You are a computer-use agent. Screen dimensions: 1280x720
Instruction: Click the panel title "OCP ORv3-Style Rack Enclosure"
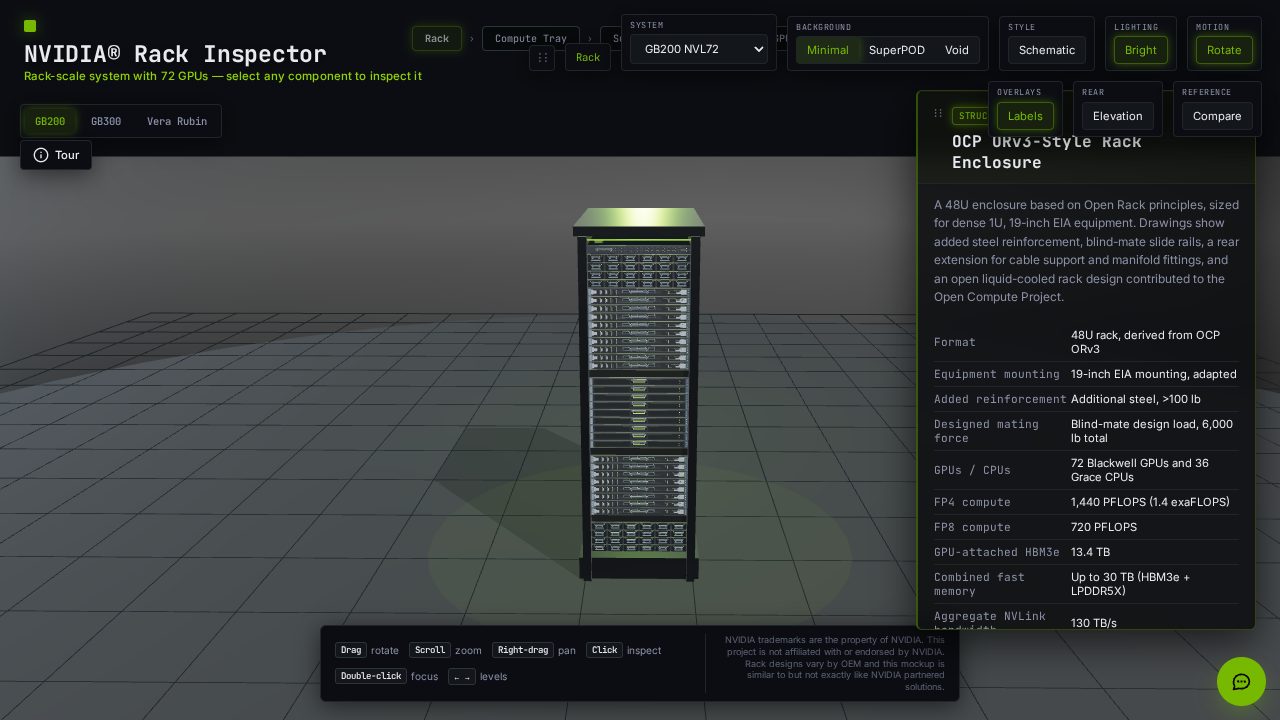click(x=1047, y=152)
